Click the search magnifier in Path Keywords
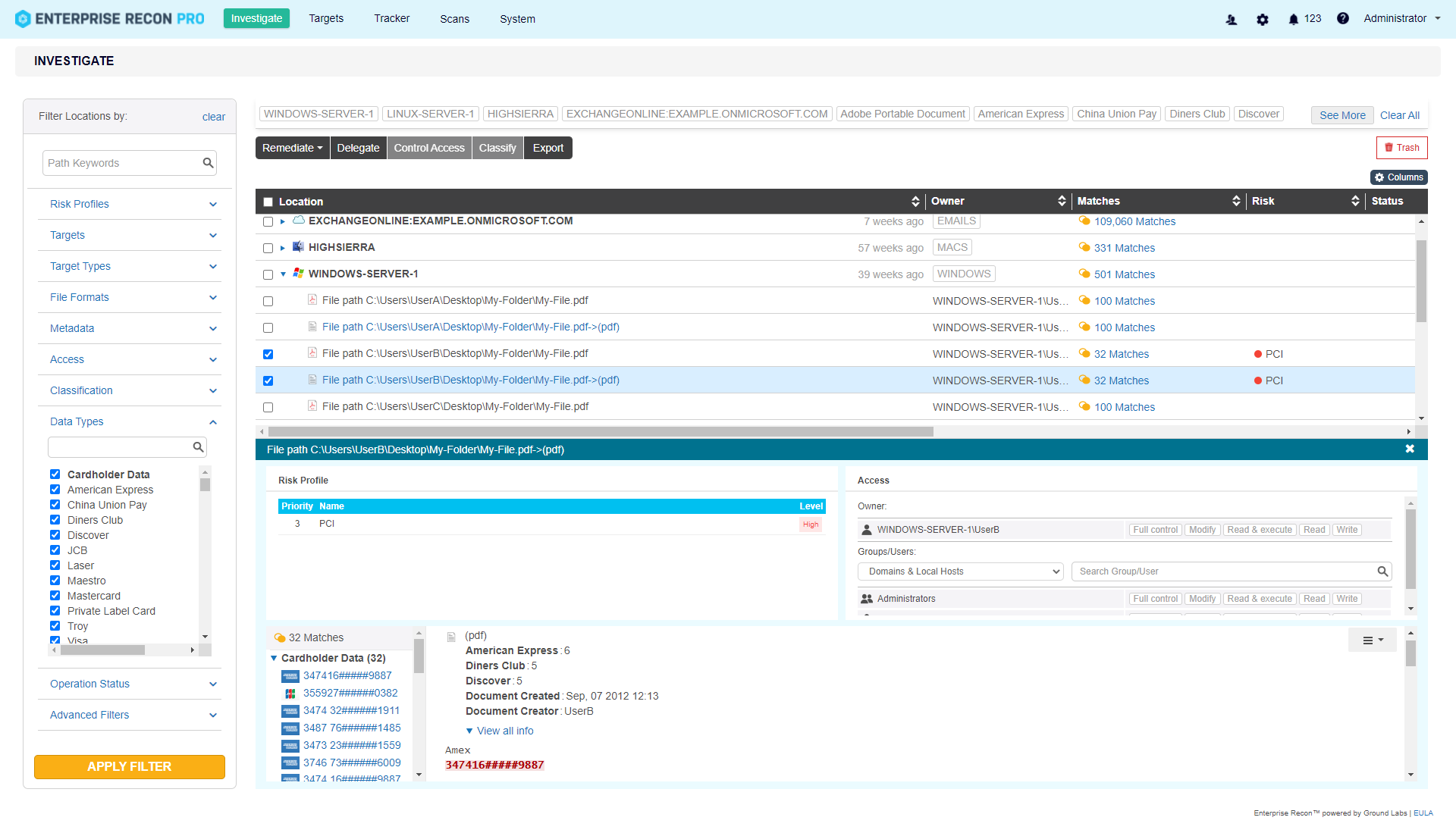This screenshot has height=833, width=1456. (208, 162)
